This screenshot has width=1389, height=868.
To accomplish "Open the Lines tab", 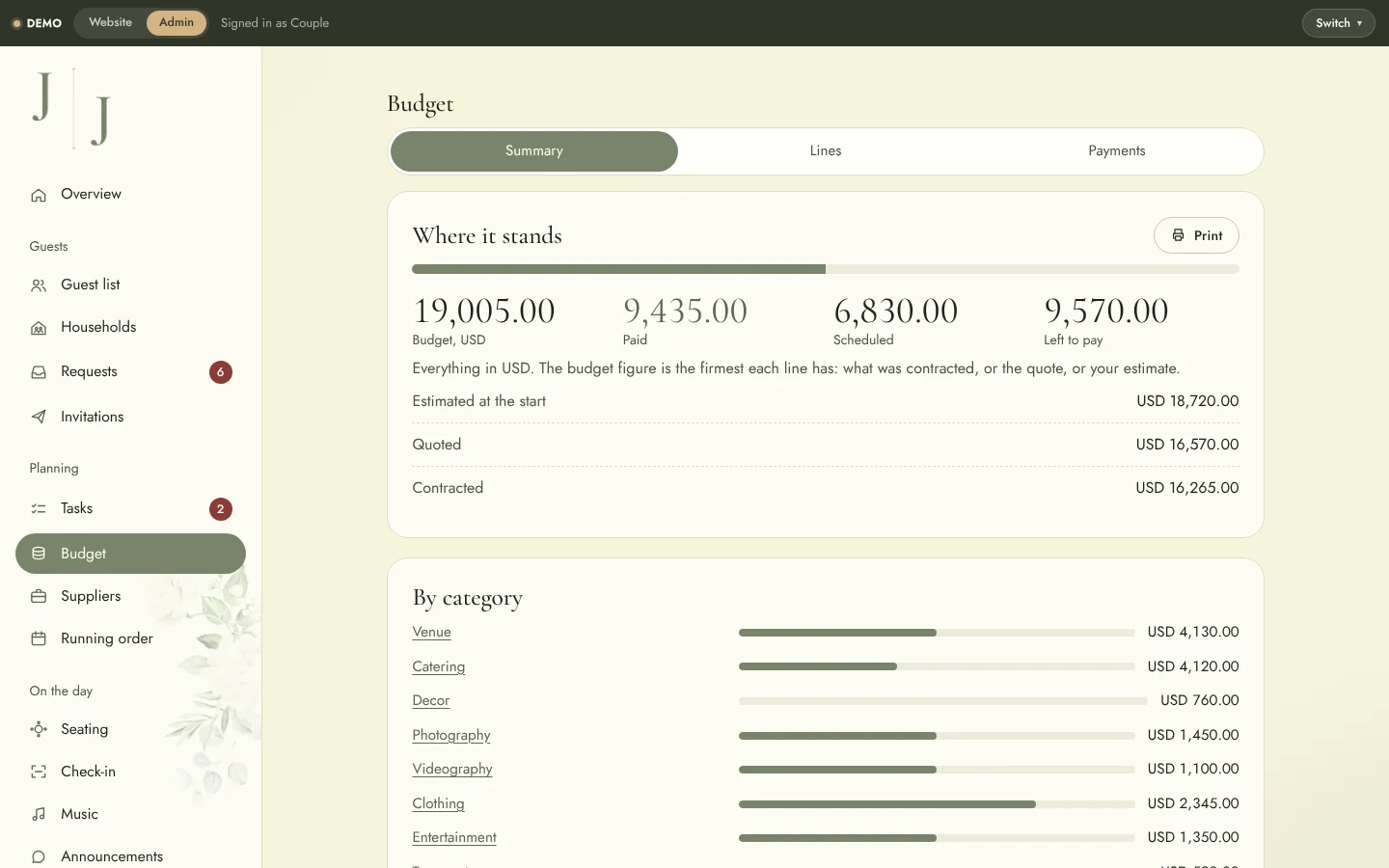I will click(826, 151).
